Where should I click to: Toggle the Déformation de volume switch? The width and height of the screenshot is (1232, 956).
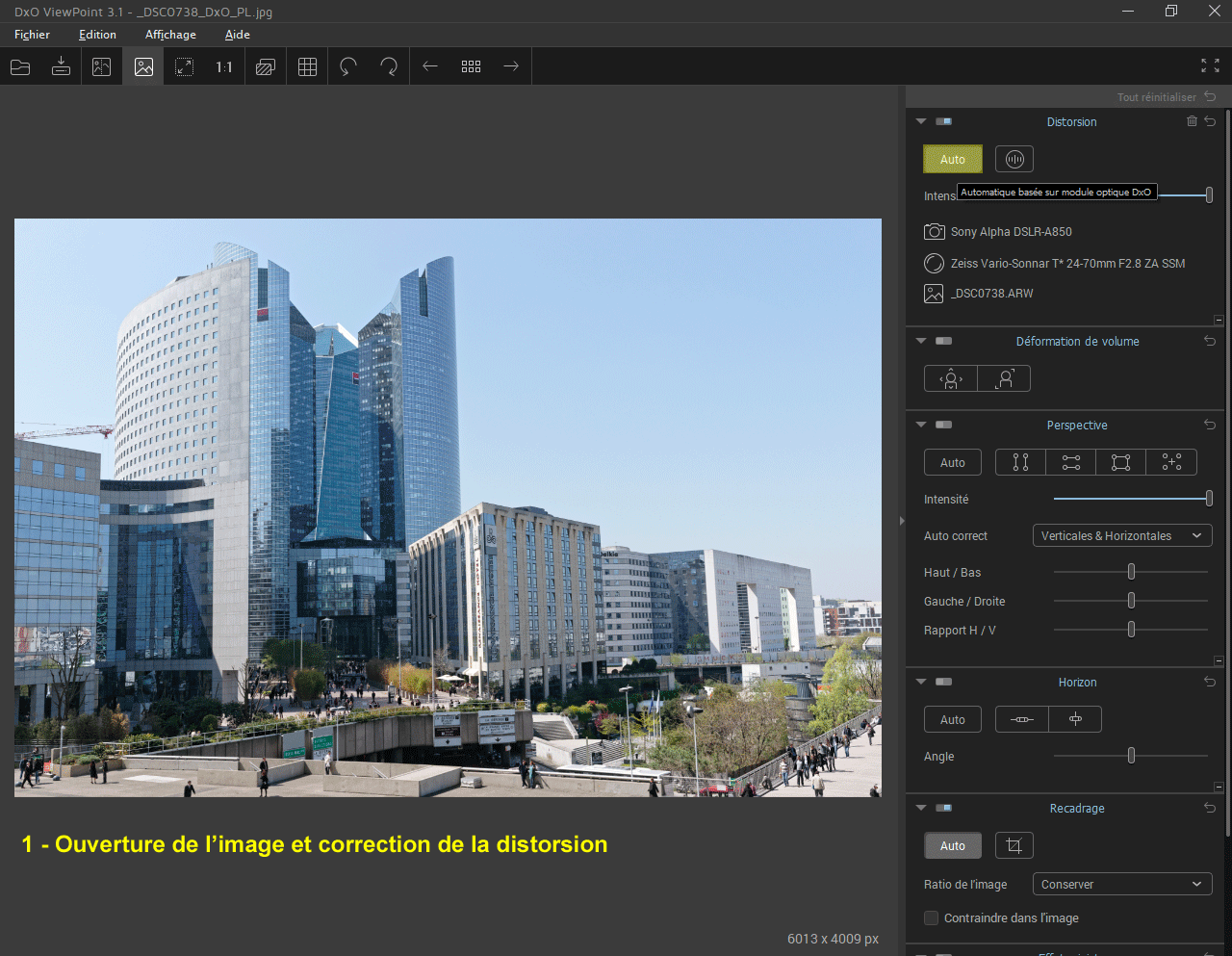944,341
